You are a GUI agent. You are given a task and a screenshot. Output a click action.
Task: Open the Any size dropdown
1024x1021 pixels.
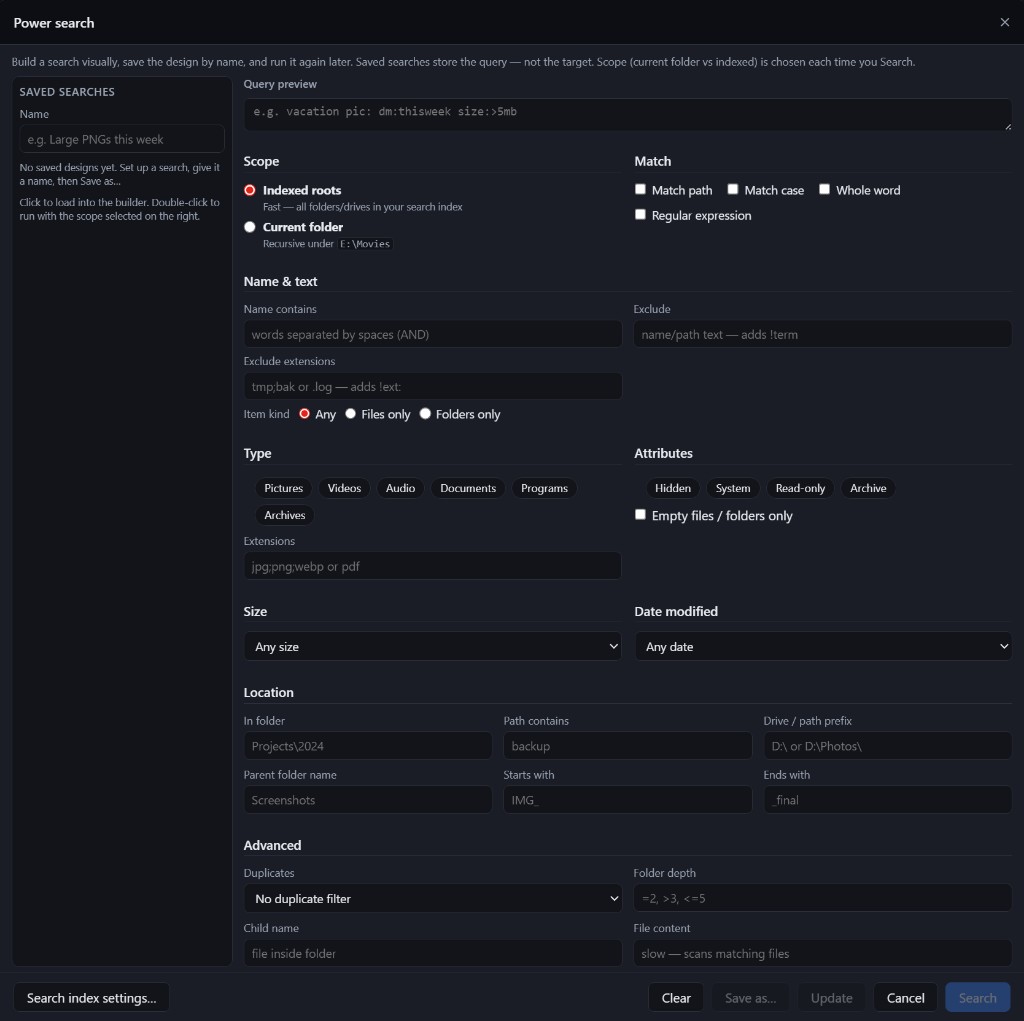tap(432, 646)
